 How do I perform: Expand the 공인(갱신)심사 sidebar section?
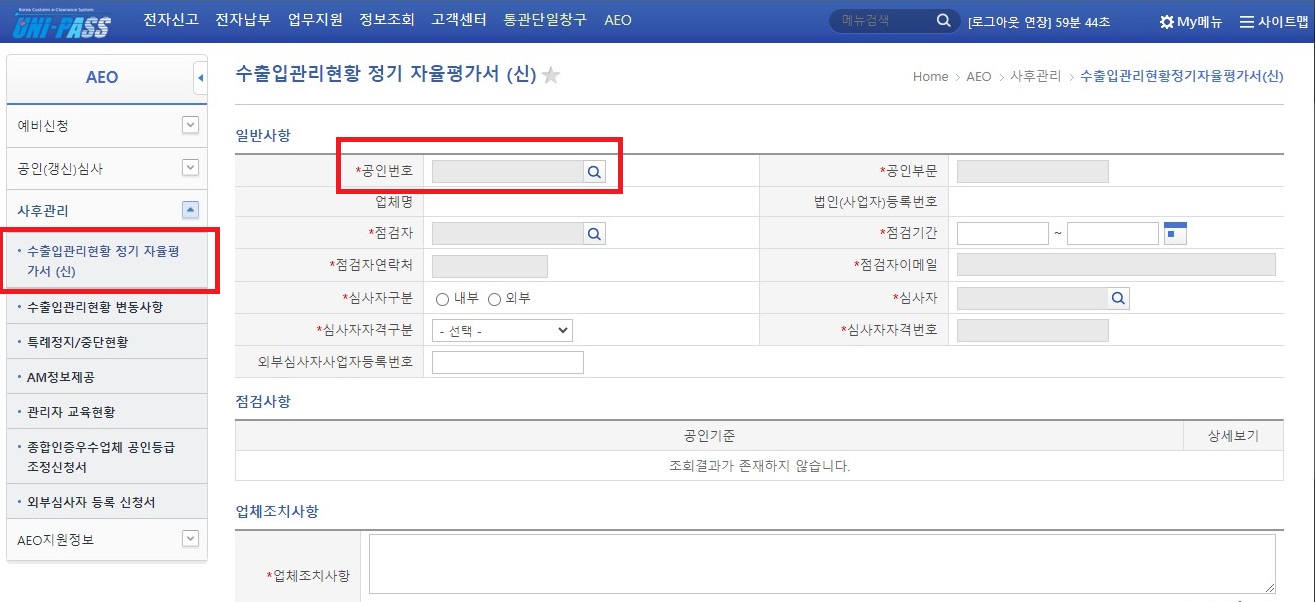point(190,168)
